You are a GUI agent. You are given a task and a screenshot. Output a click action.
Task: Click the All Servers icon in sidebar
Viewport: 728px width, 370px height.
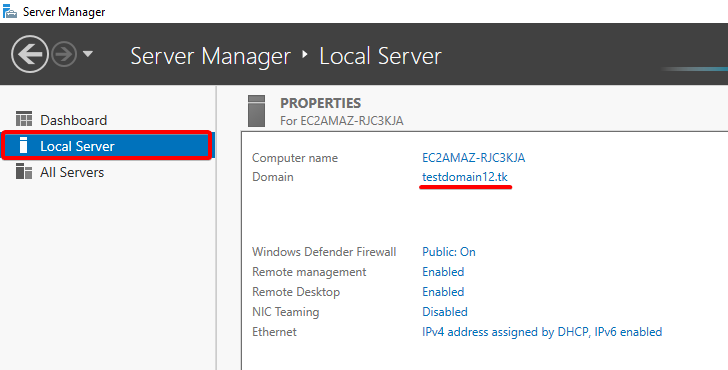[24, 171]
